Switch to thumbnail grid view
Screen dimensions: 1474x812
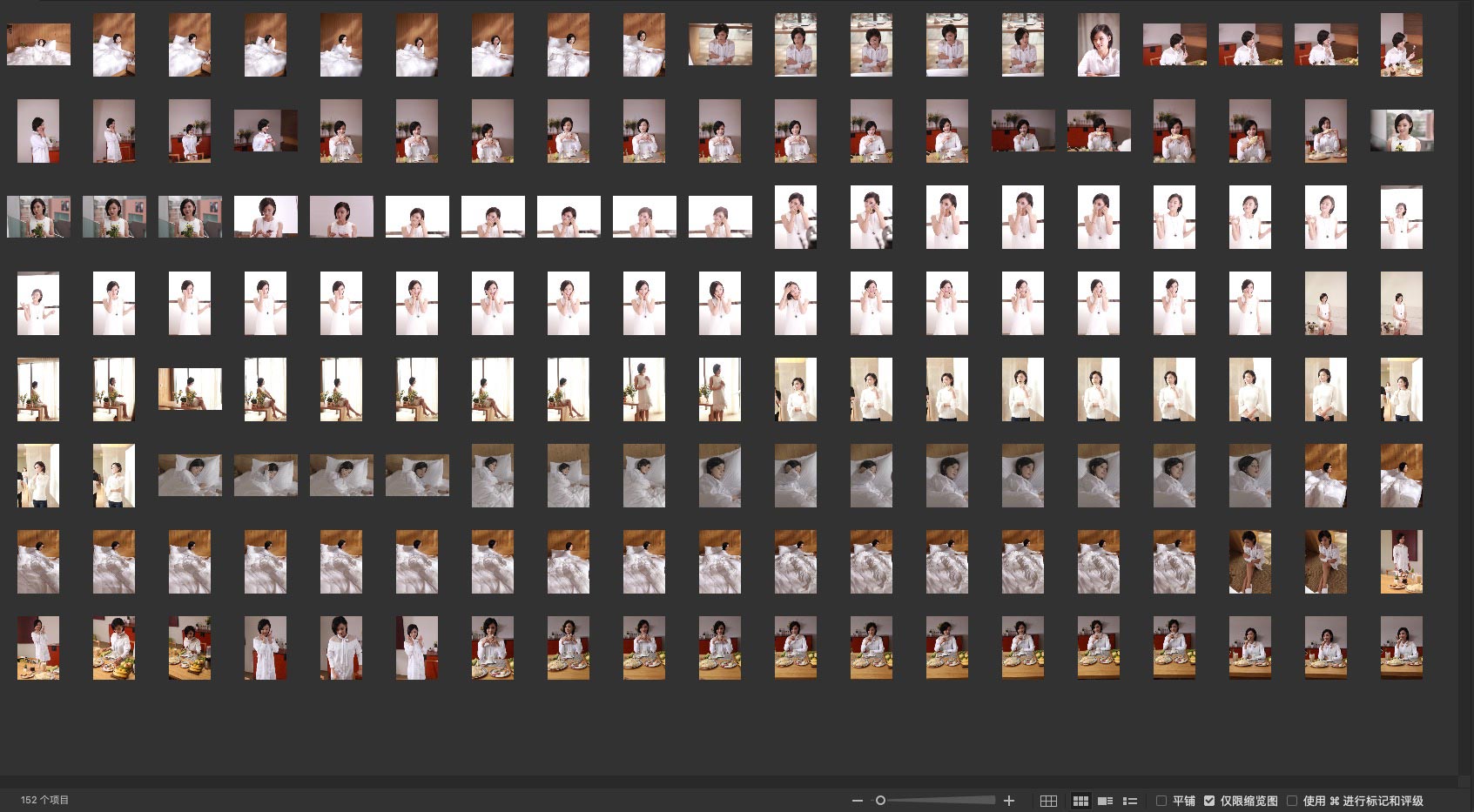1080,801
